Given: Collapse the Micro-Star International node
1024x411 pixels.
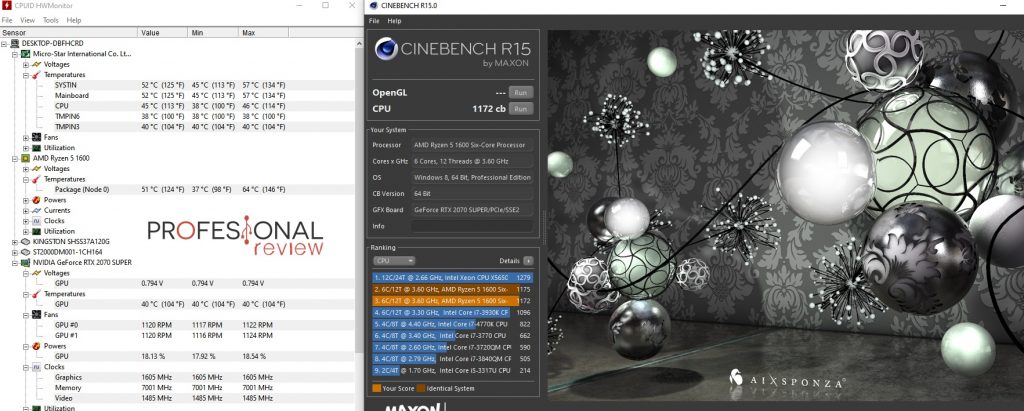Looking at the screenshot, I should click(16, 54).
